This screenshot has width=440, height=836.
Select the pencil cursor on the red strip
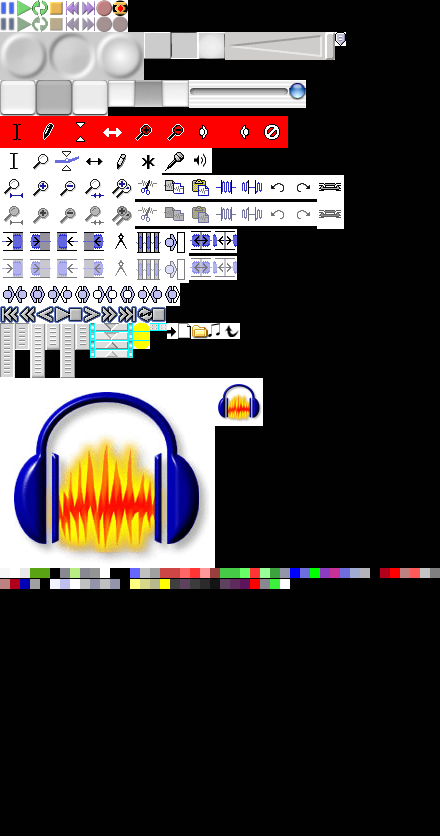pos(48,132)
